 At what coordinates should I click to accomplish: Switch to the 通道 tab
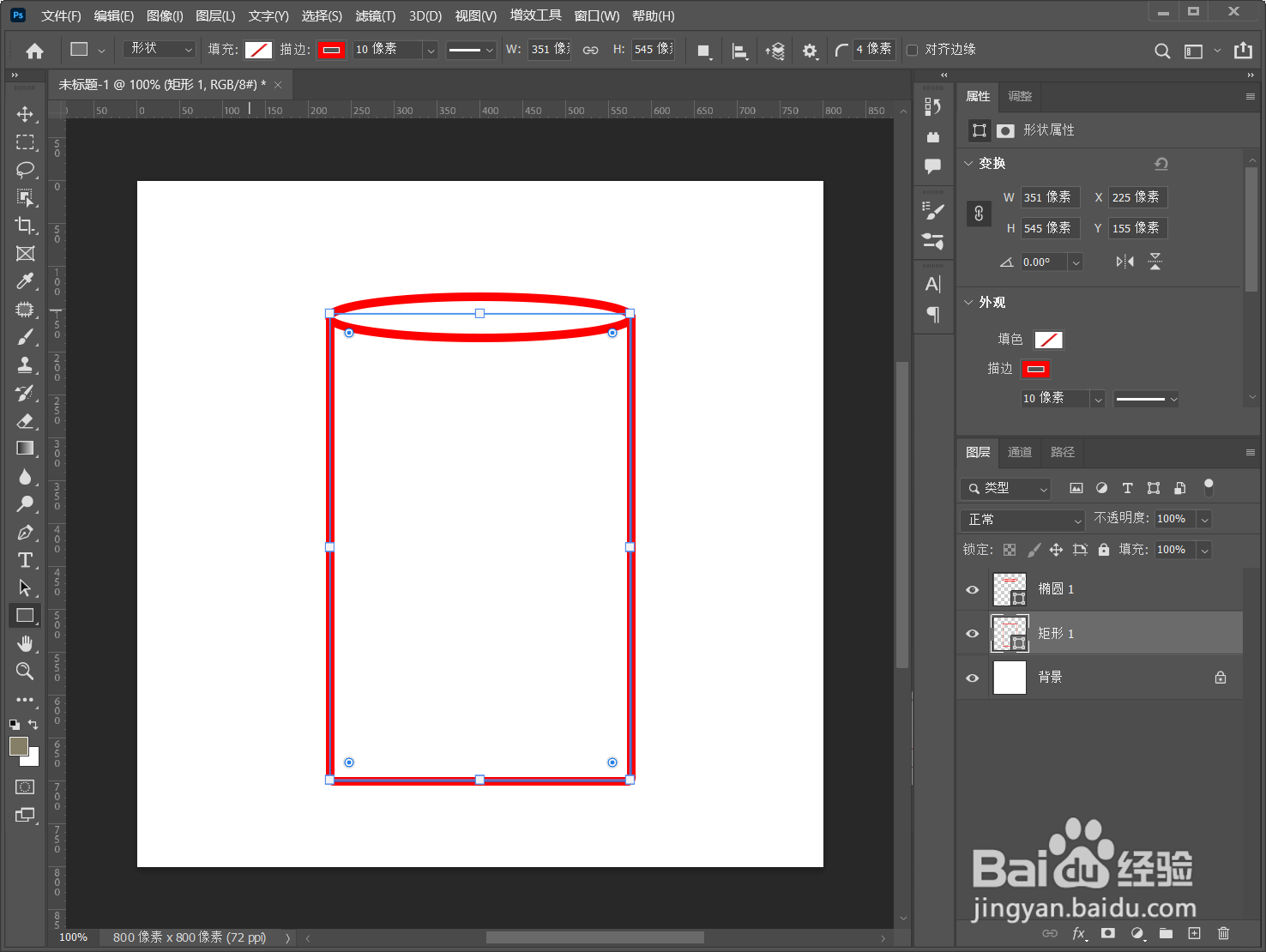click(1020, 452)
